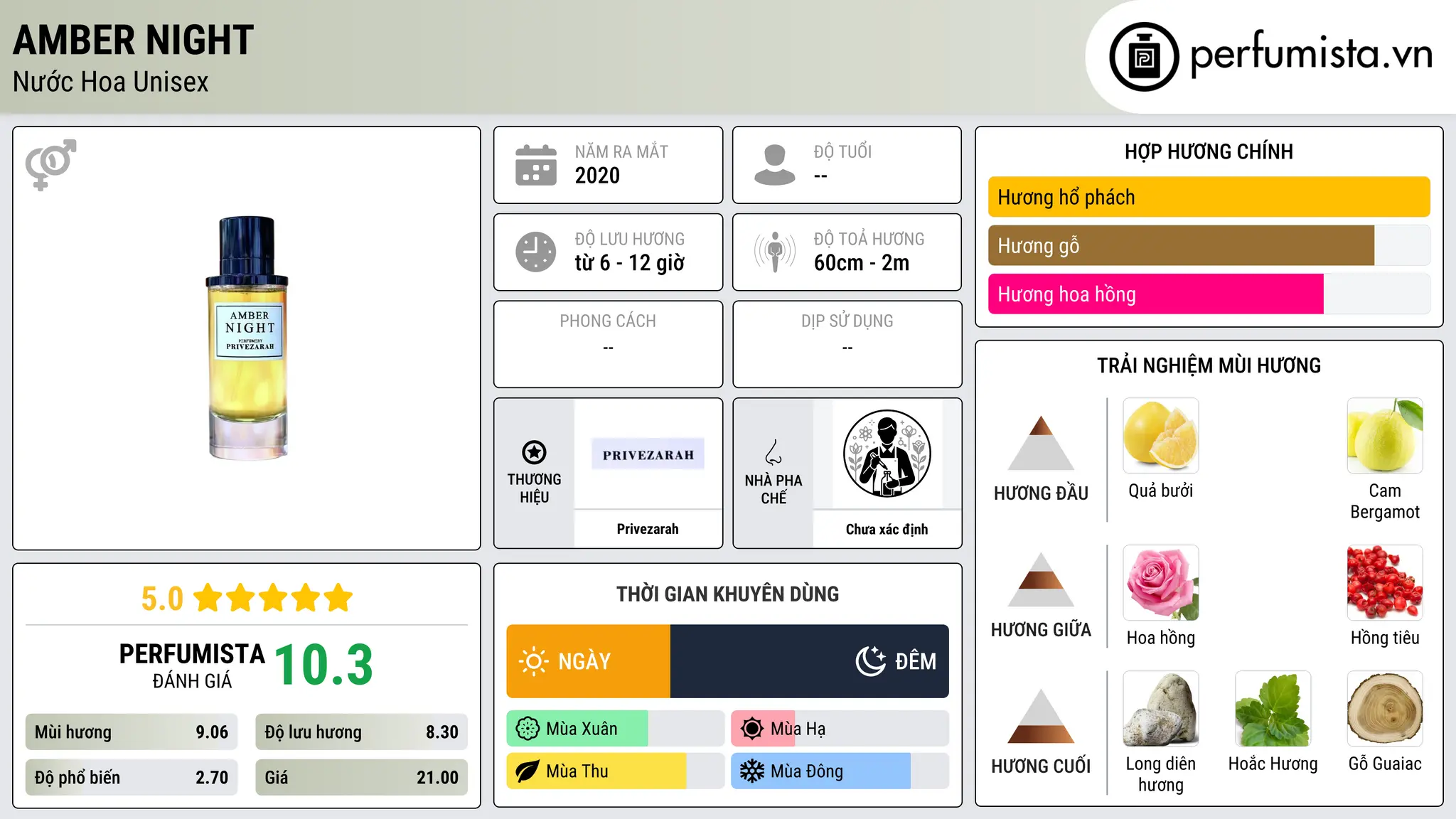Screen dimensions: 1456x819
Task: Open the Amber Night bottle image
Action: 247,338
